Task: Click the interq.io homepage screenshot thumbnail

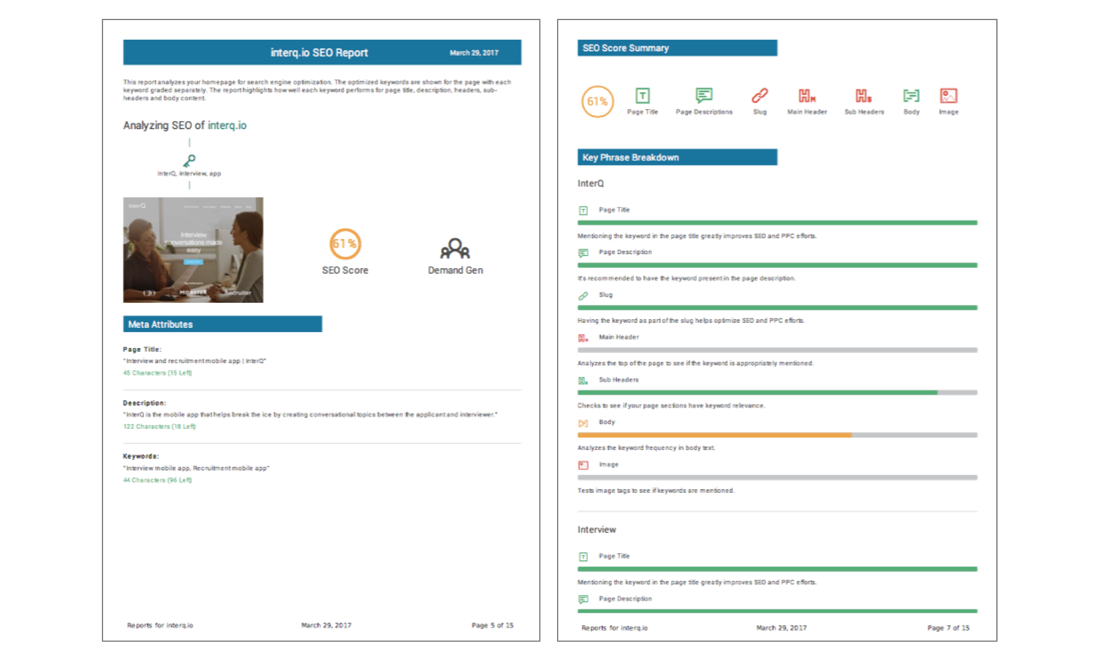Action: 193,250
